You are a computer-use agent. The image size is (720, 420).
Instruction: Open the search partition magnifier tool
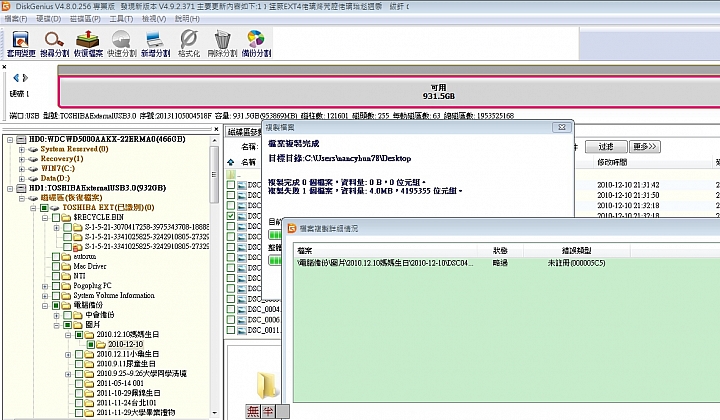[54, 40]
